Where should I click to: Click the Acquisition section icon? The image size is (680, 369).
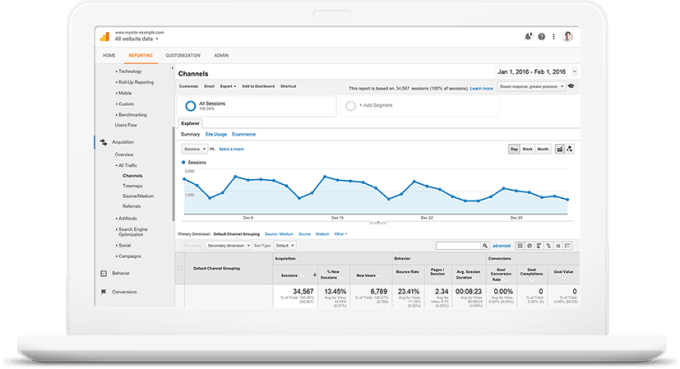tap(104, 142)
